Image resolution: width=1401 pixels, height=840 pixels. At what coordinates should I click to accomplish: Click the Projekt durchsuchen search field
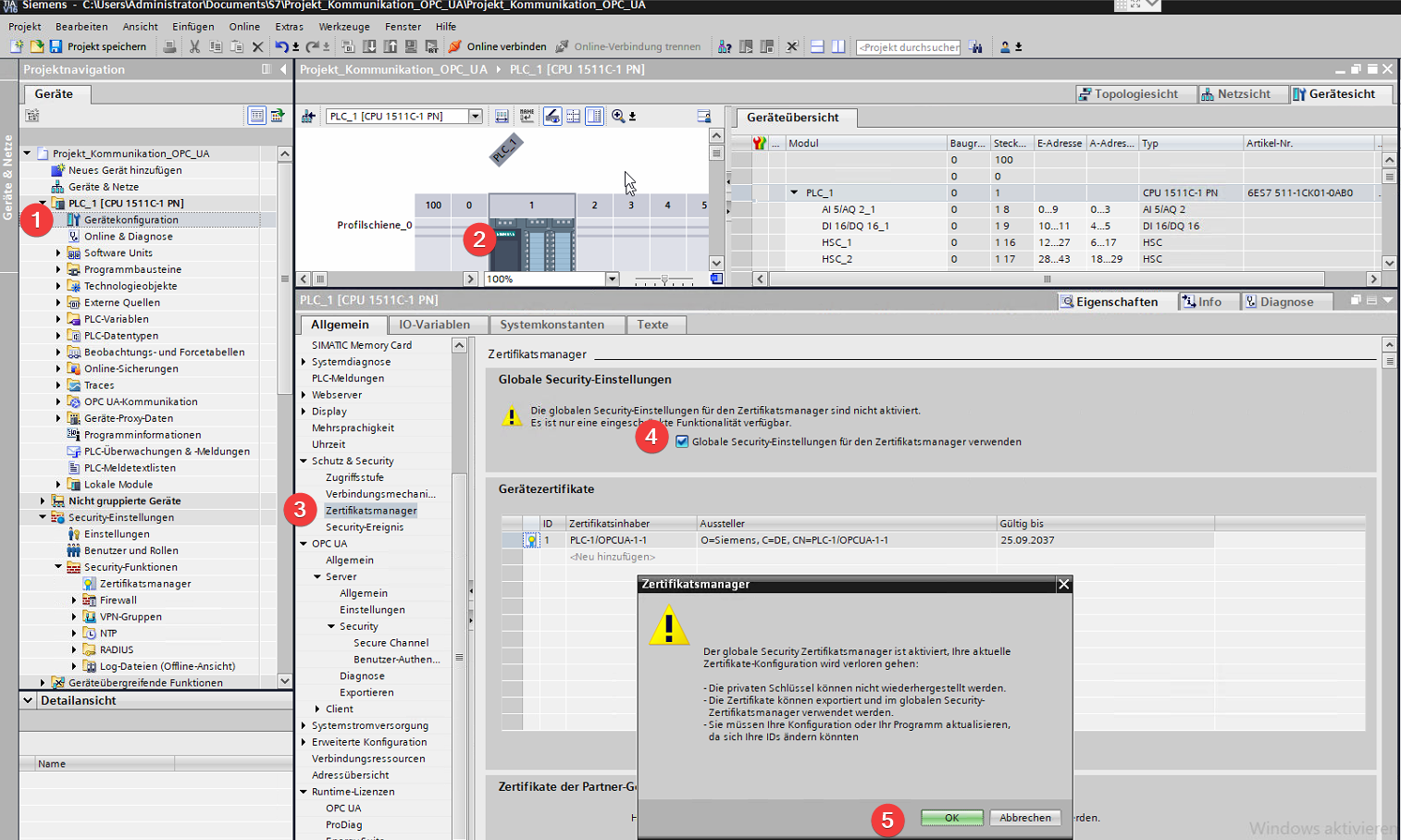coord(909,47)
